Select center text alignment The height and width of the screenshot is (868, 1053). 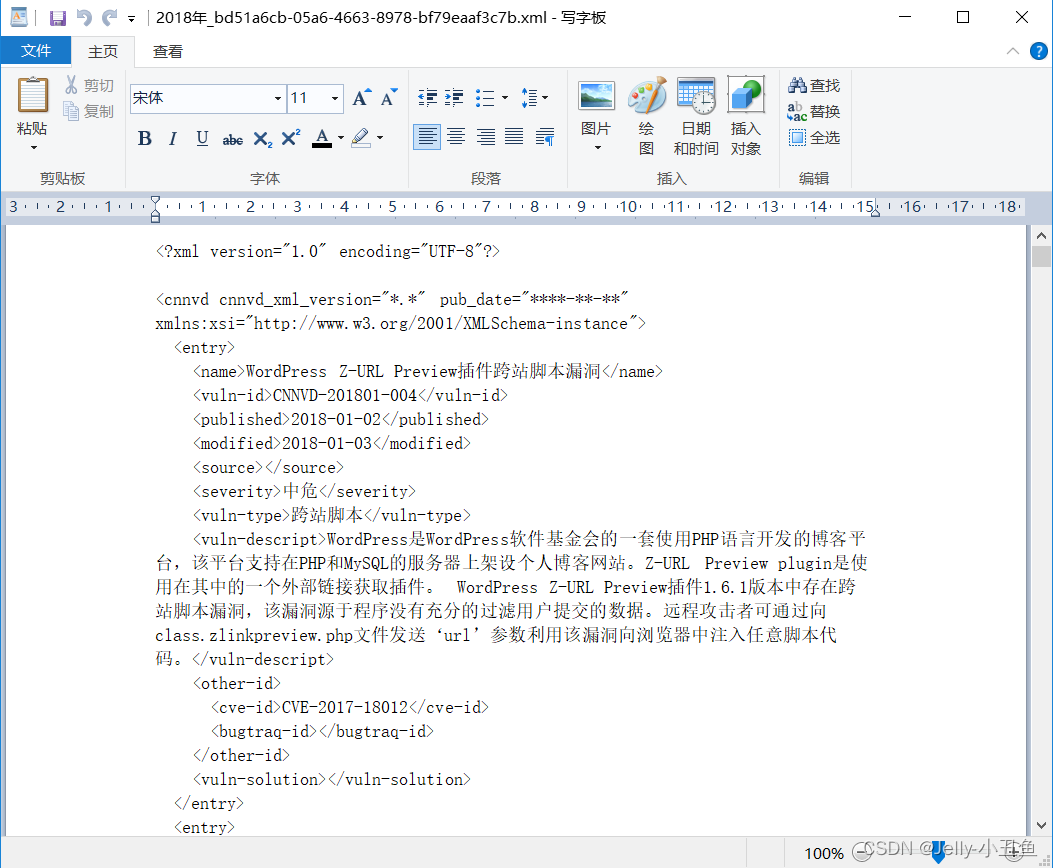(456, 137)
